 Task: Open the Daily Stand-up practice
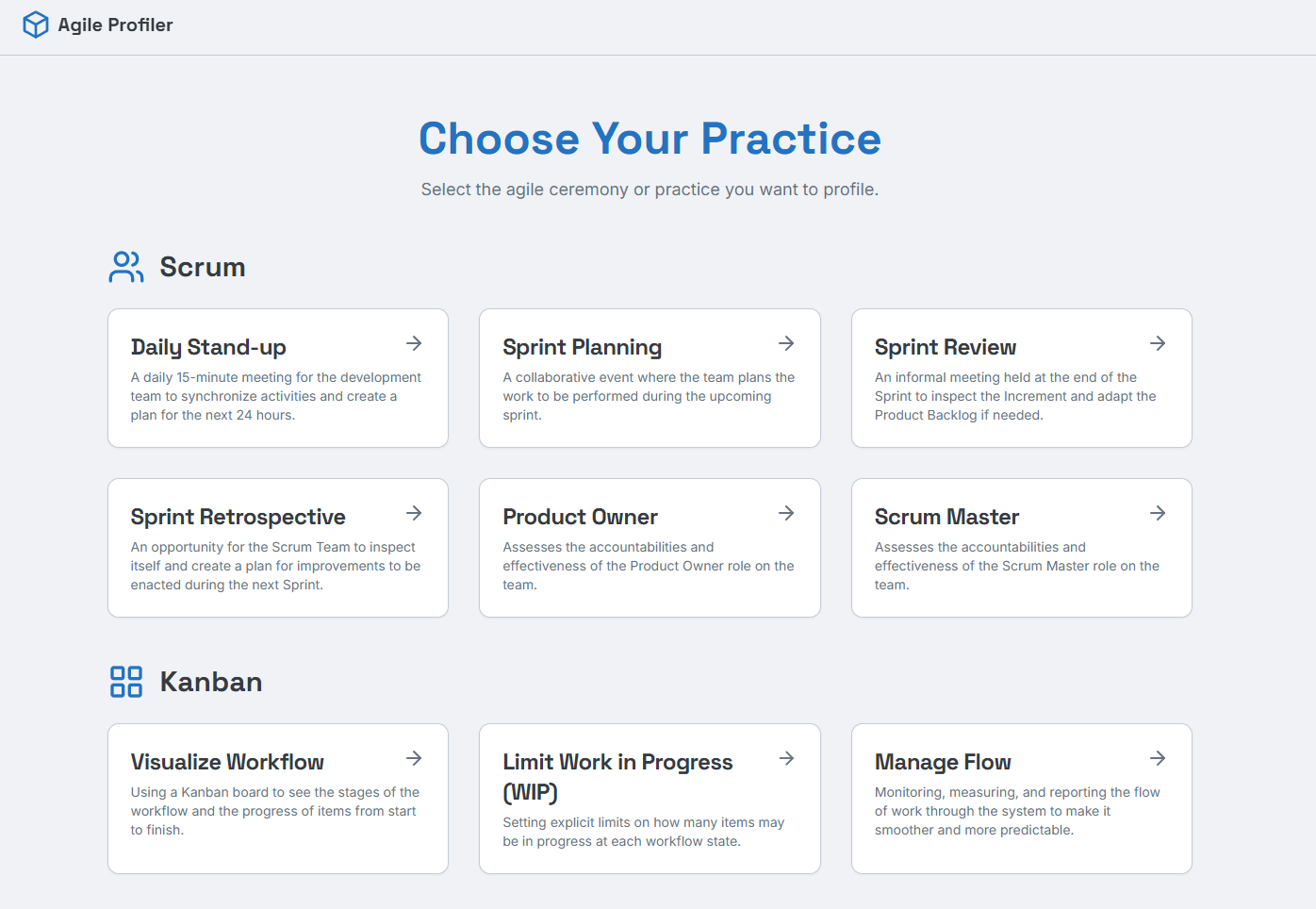277,378
